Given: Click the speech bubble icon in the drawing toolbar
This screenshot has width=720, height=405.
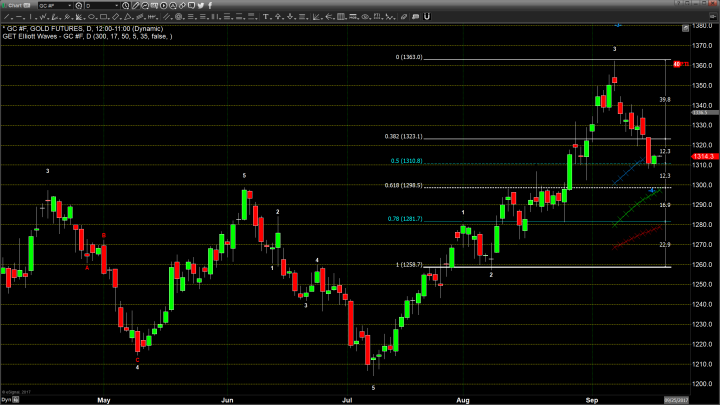Looking at the screenshot, I should [415, 17].
